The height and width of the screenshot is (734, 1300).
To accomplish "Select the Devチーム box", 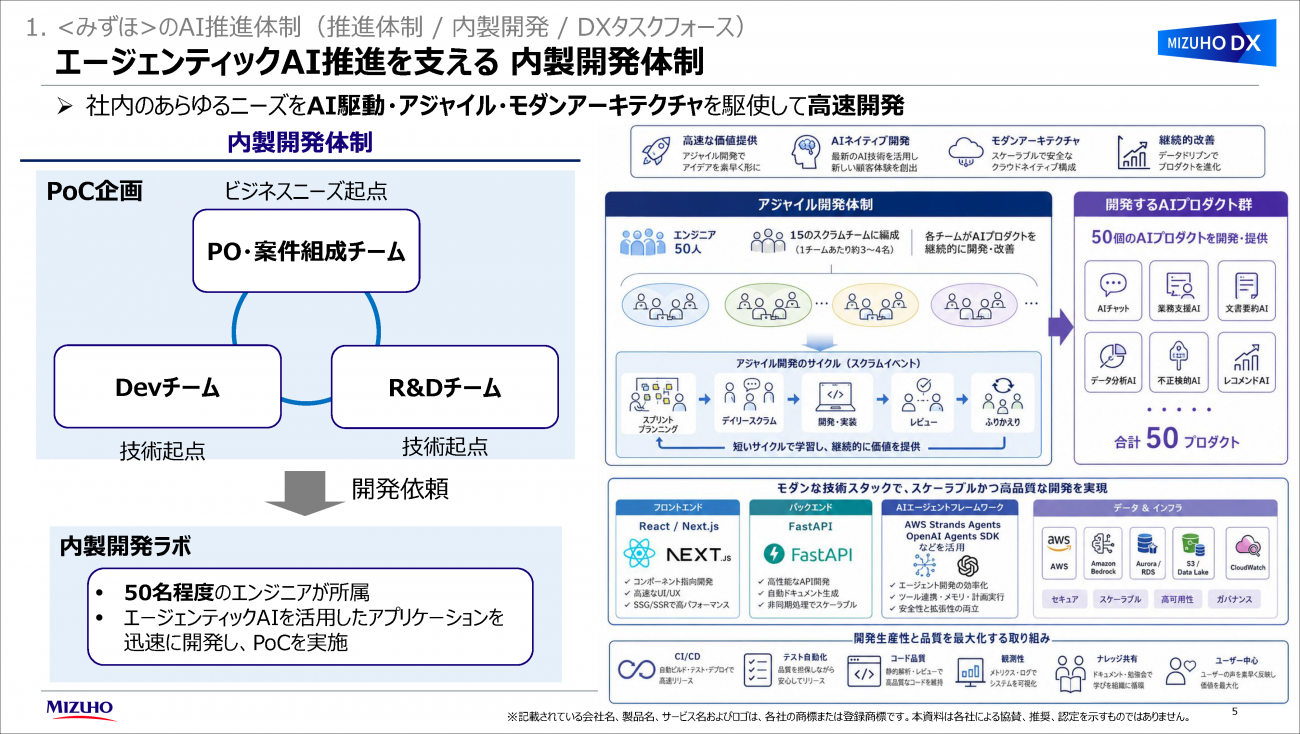I will coord(167,387).
